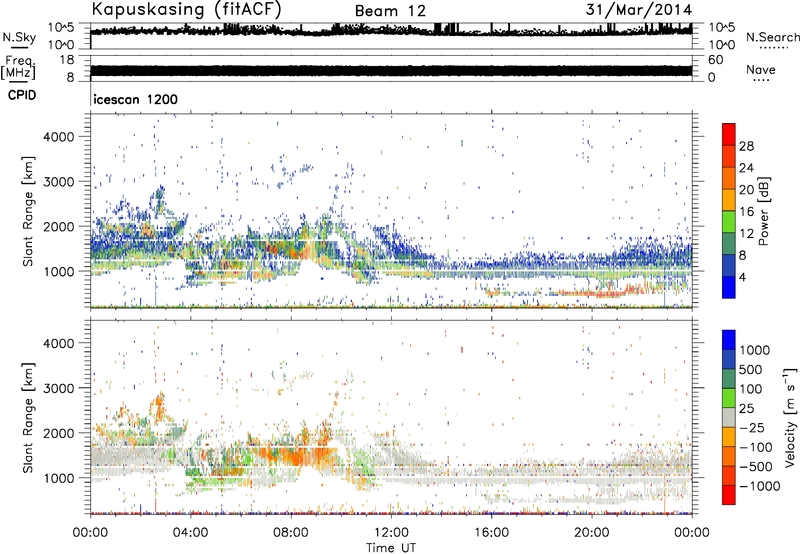Click the '60' Nave axis tick
This screenshot has width=800, height=554.
[715, 60]
